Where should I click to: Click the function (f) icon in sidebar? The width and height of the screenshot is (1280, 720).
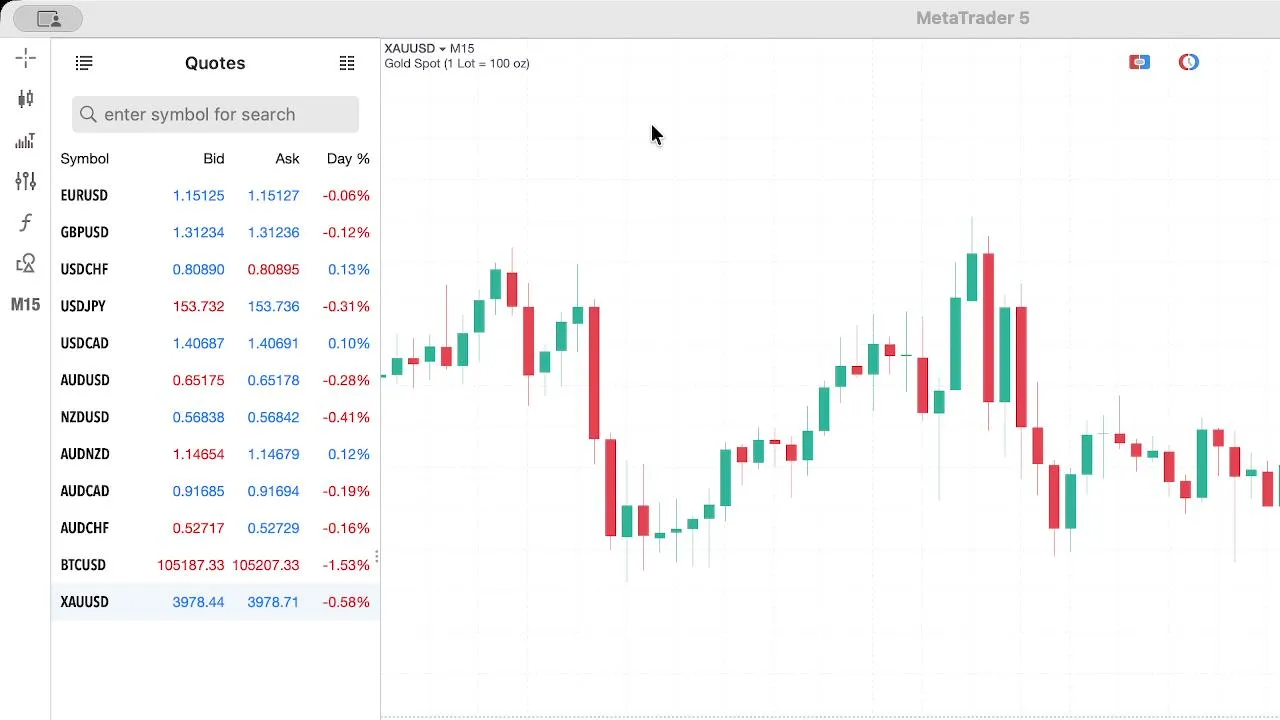tap(26, 222)
